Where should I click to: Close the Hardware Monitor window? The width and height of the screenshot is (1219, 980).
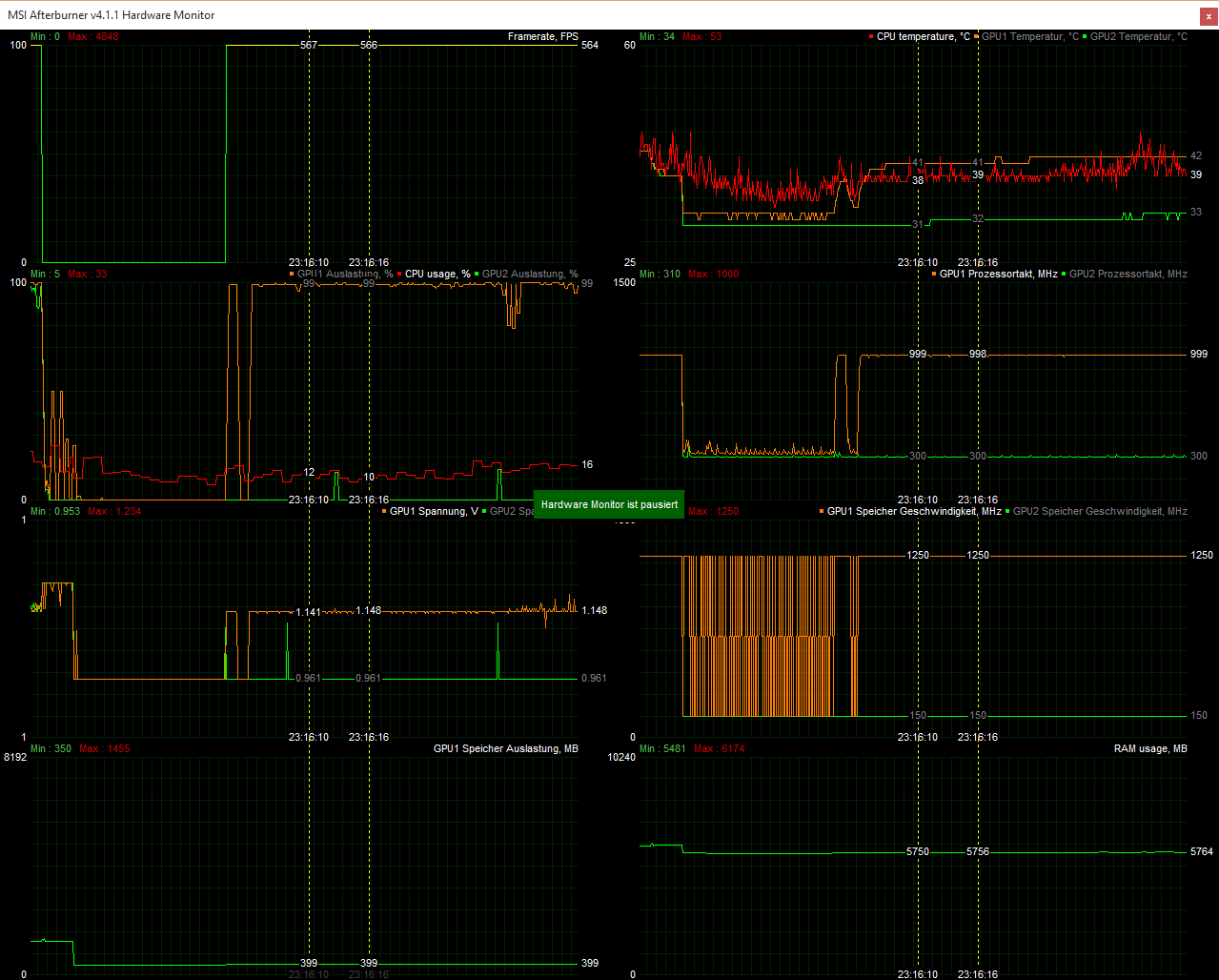(x=1208, y=15)
